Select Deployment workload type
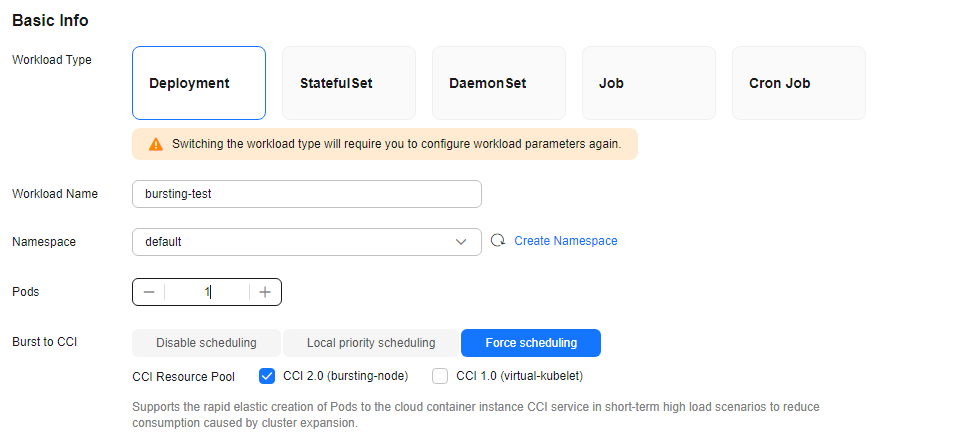 click(x=199, y=83)
